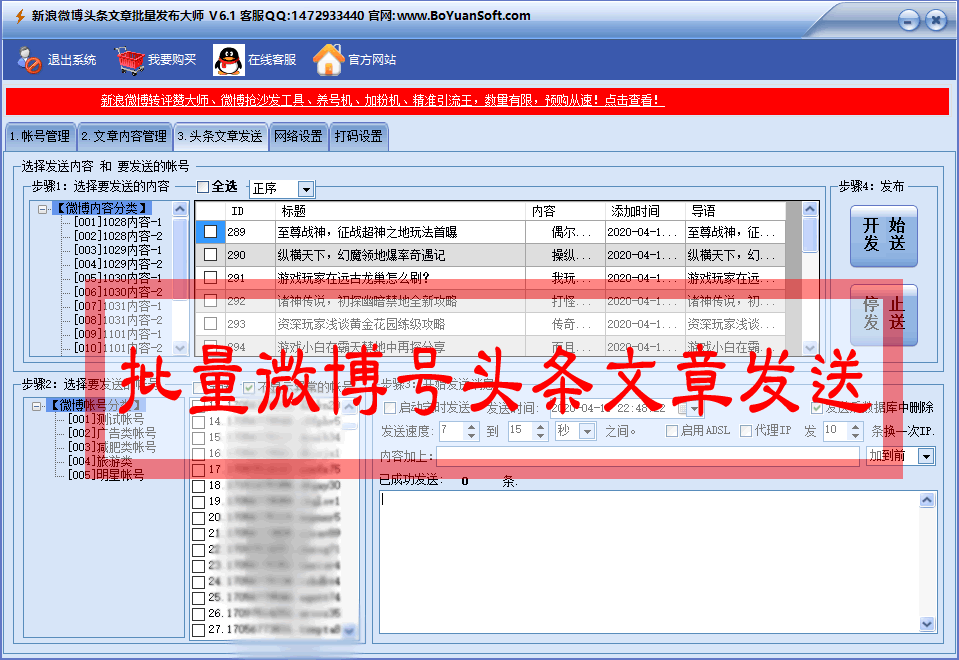Tick checkbox for account row 20
Screen dimensions: 959x660
tap(198, 518)
